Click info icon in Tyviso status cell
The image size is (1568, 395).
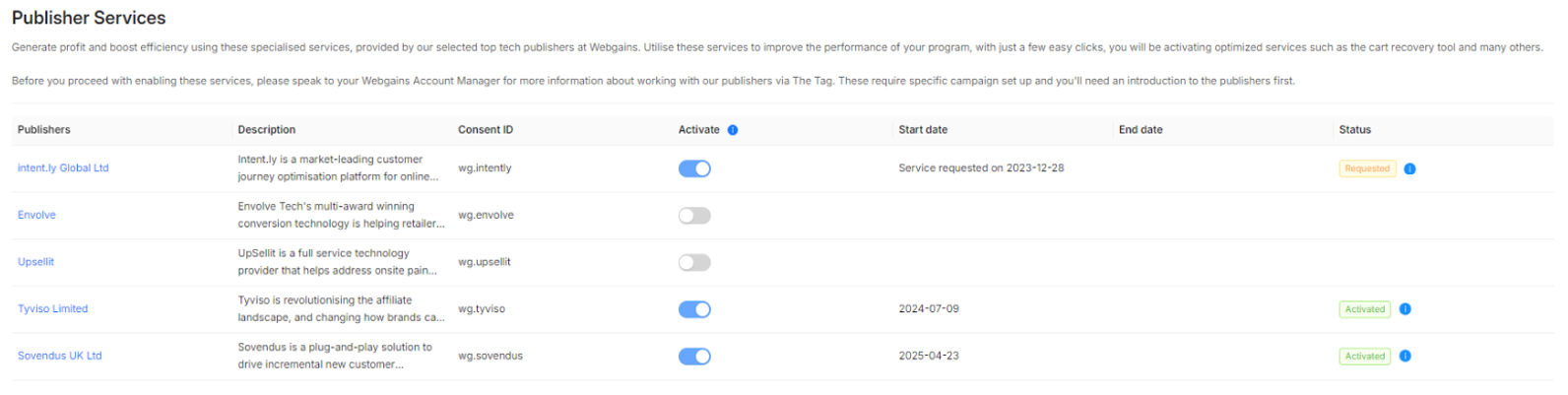tap(1405, 309)
